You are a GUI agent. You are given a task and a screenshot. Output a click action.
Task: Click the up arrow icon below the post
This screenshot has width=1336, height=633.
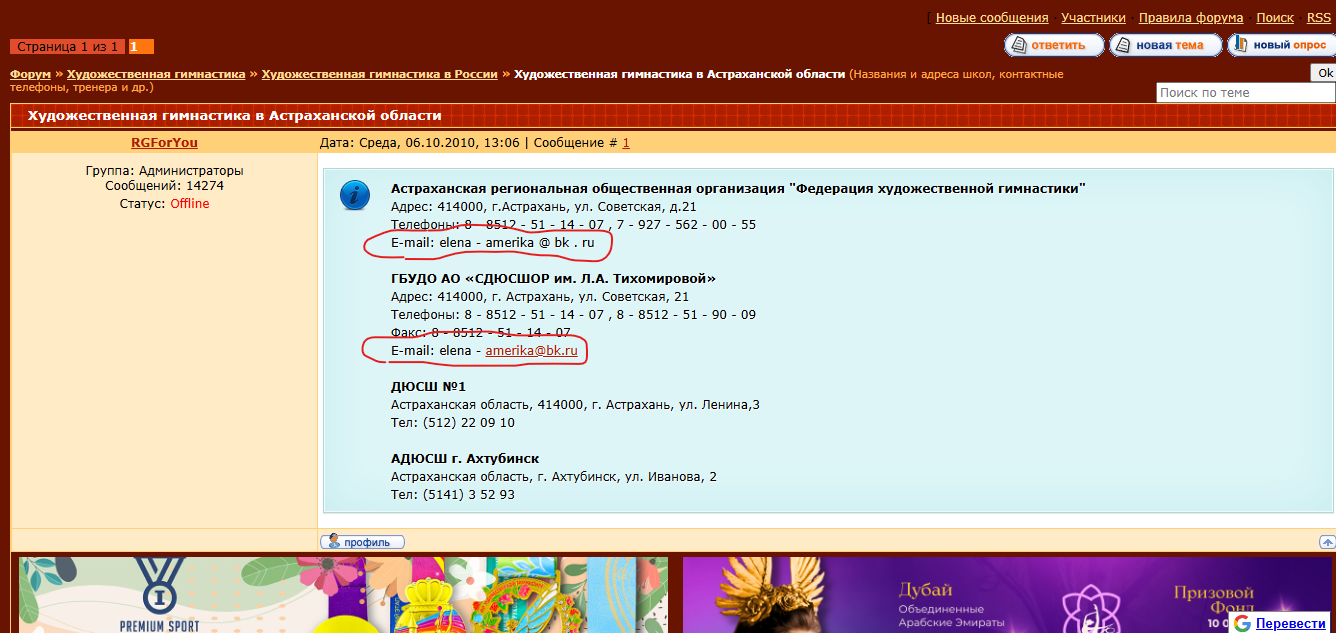click(1326, 542)
